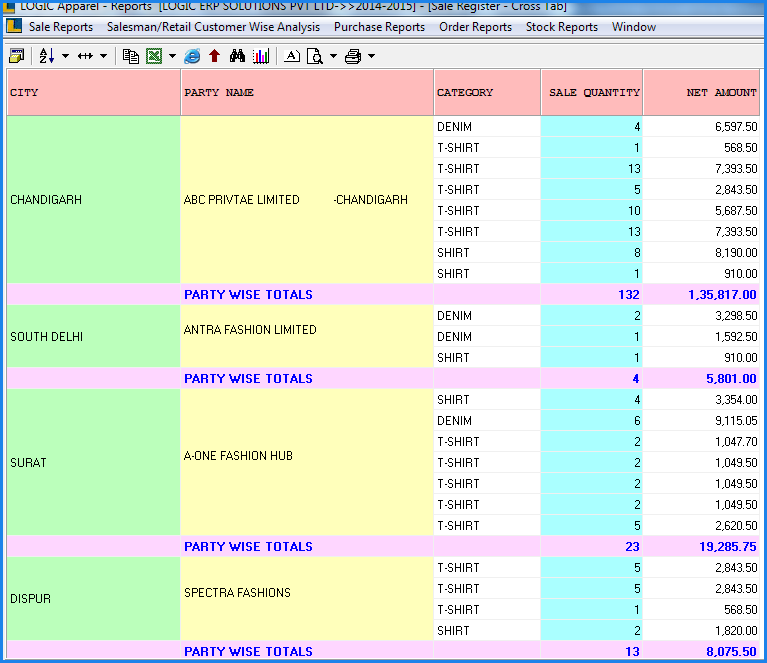This screenshot has height=663, width=767.
Task: Click net amount 2,843.50 in quantity-5 Chandigarh row
Action: (x=701, y=190)
